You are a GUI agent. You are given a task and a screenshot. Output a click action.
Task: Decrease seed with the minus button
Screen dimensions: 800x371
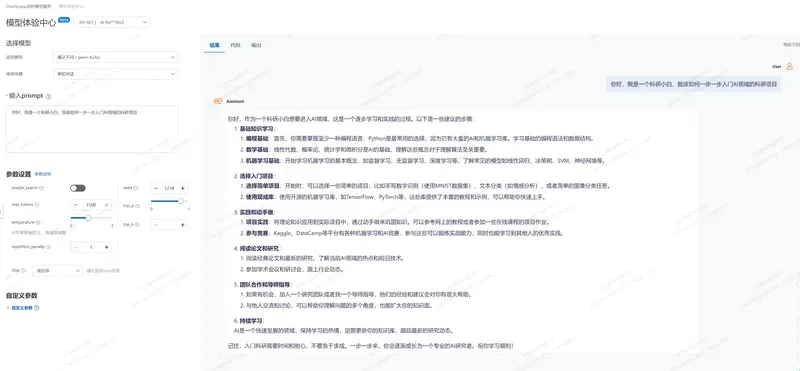point(156,188)
